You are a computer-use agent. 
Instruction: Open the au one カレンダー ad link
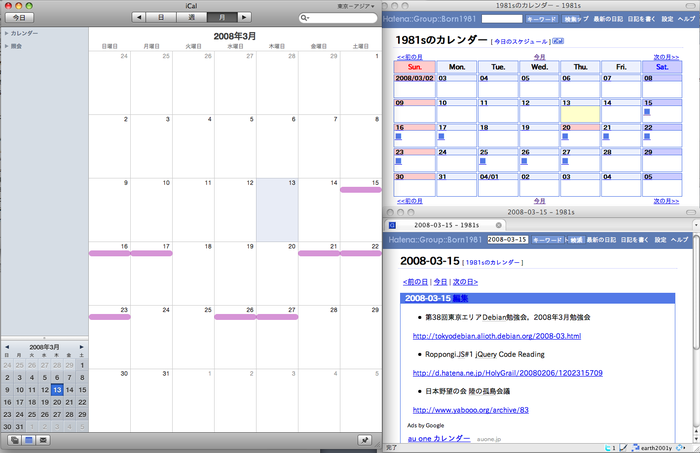[x=439, y=438]
